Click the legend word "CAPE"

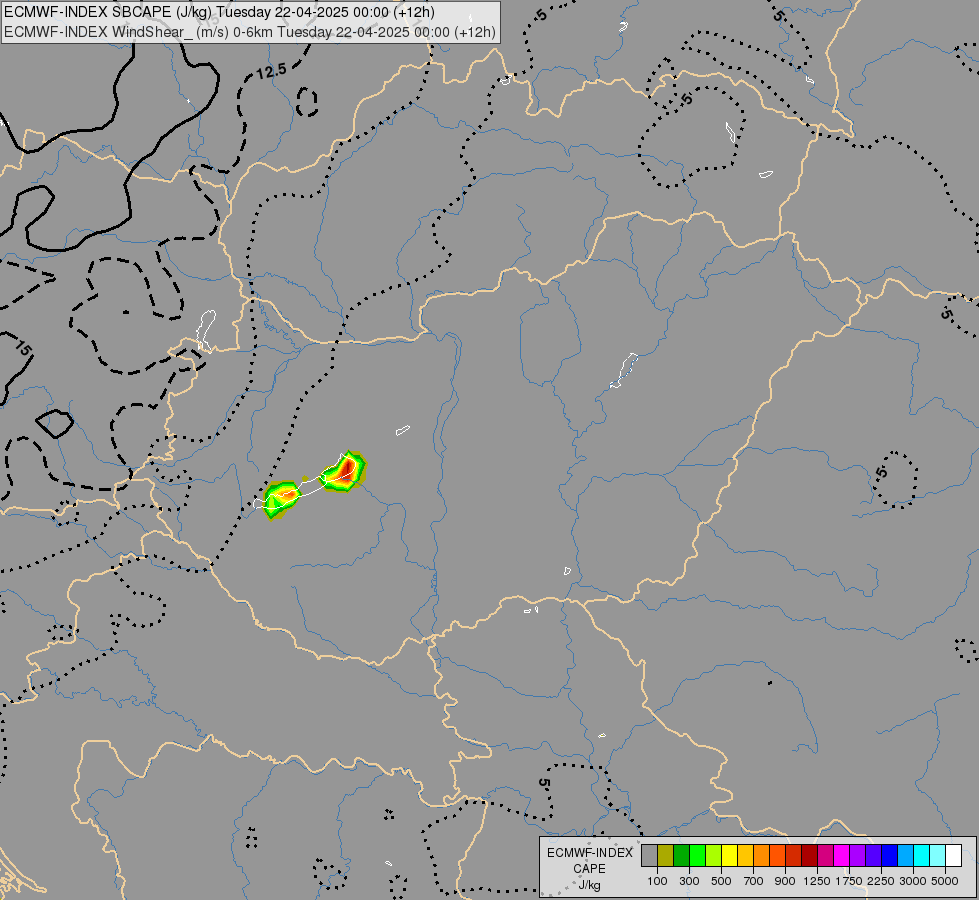click(589, 869)
